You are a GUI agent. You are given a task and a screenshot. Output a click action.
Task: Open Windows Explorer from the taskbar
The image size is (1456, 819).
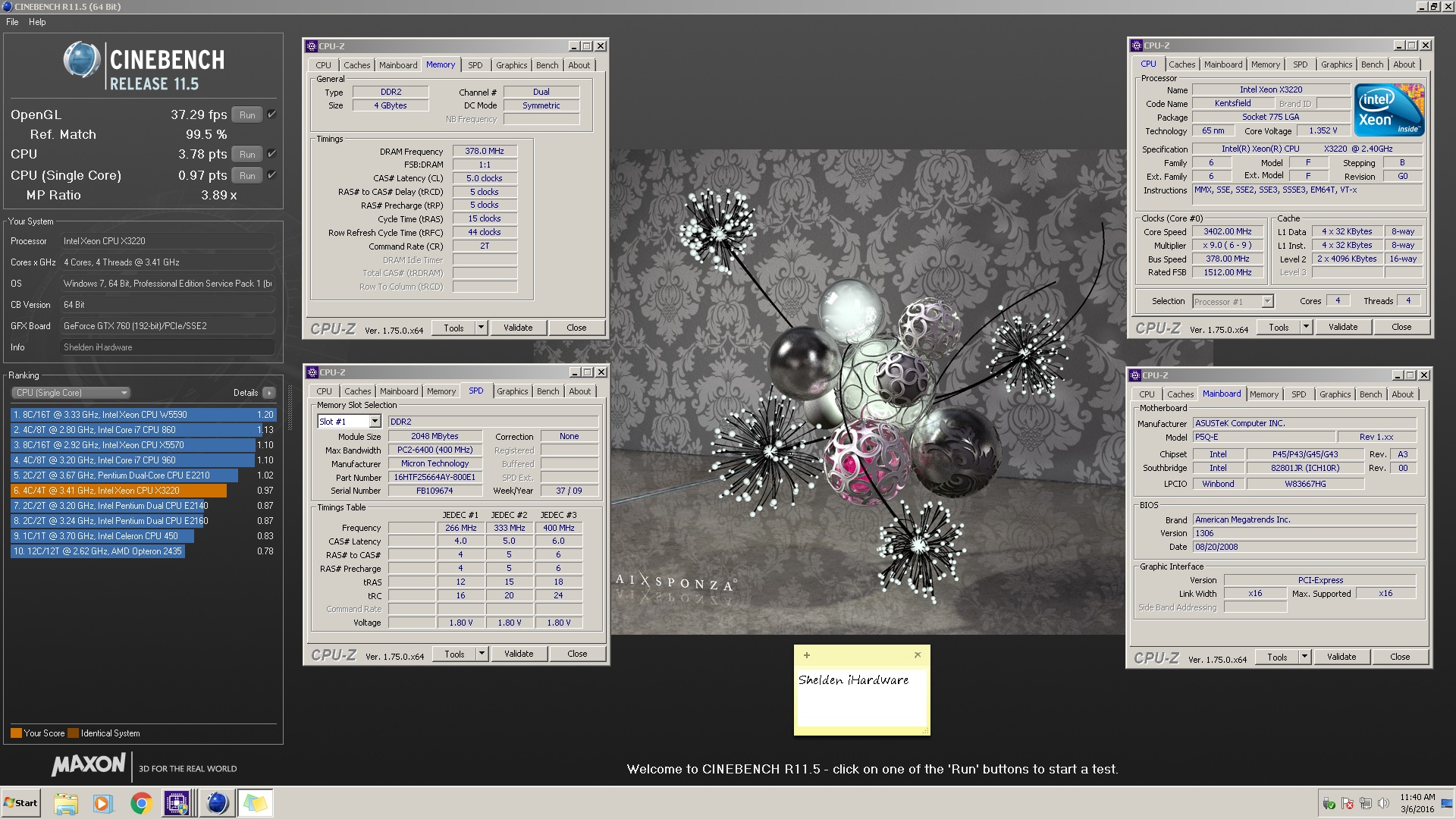(66, 803)
